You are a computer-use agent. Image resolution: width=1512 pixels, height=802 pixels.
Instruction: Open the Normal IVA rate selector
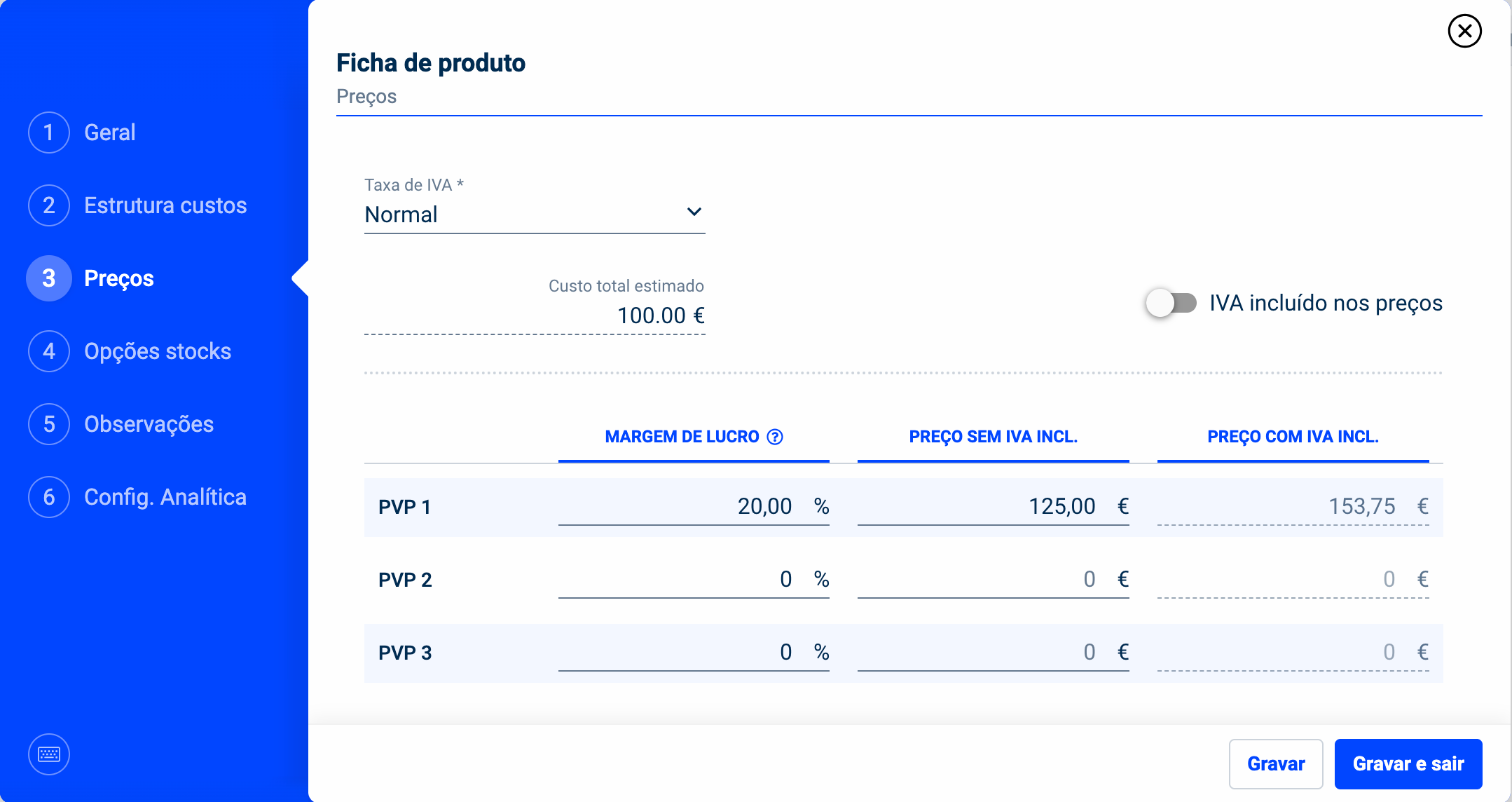pyautogui.click(x=535, y=215)
